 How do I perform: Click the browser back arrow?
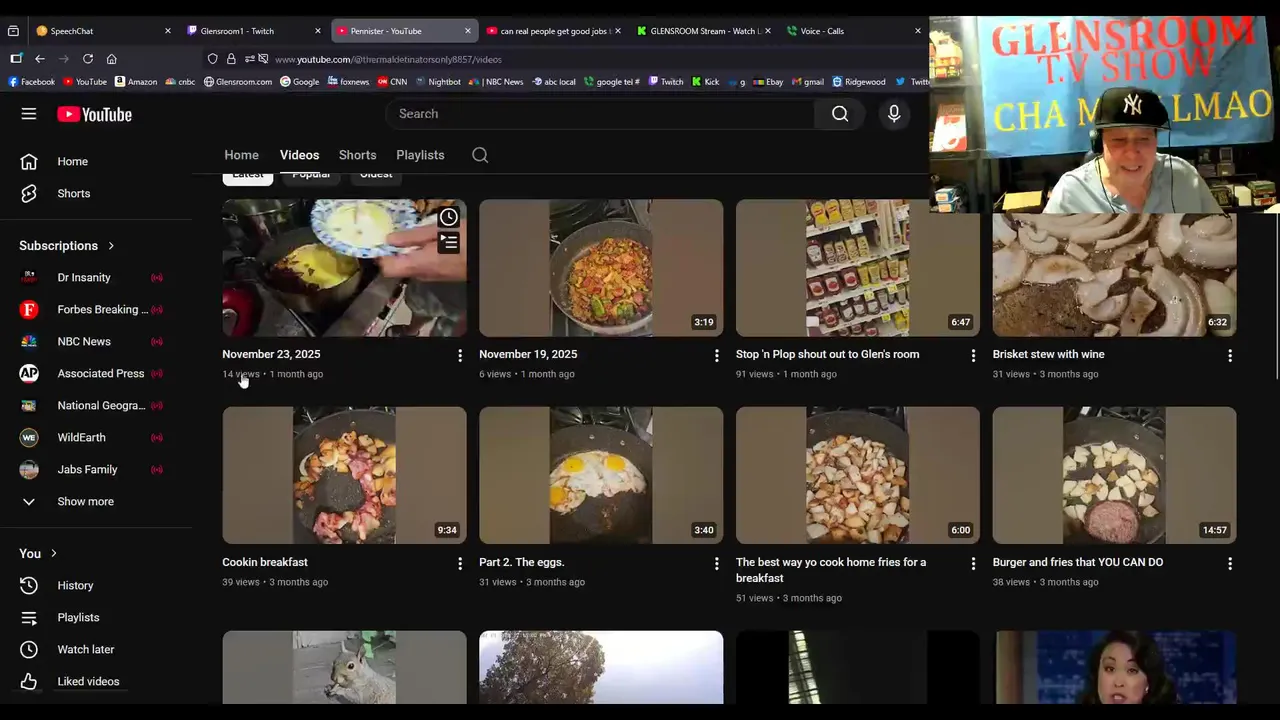coord(40,59)
